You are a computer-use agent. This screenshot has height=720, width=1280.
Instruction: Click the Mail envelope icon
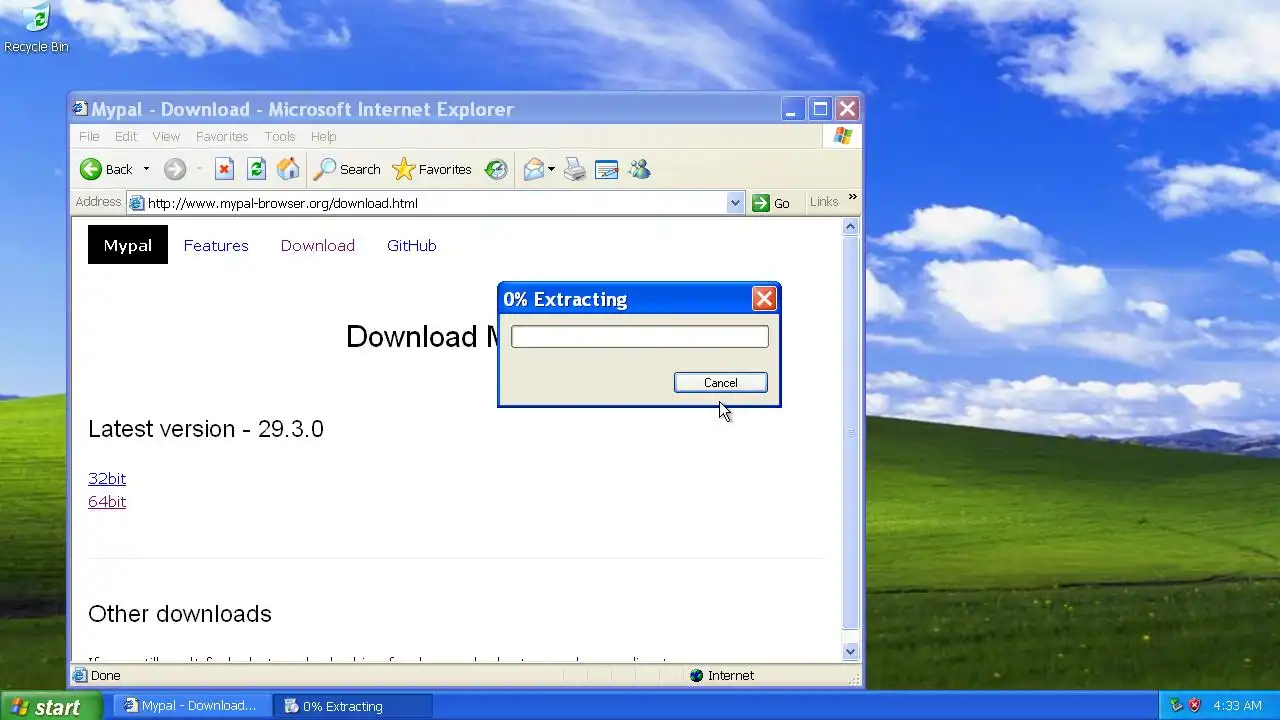point(534,169)
